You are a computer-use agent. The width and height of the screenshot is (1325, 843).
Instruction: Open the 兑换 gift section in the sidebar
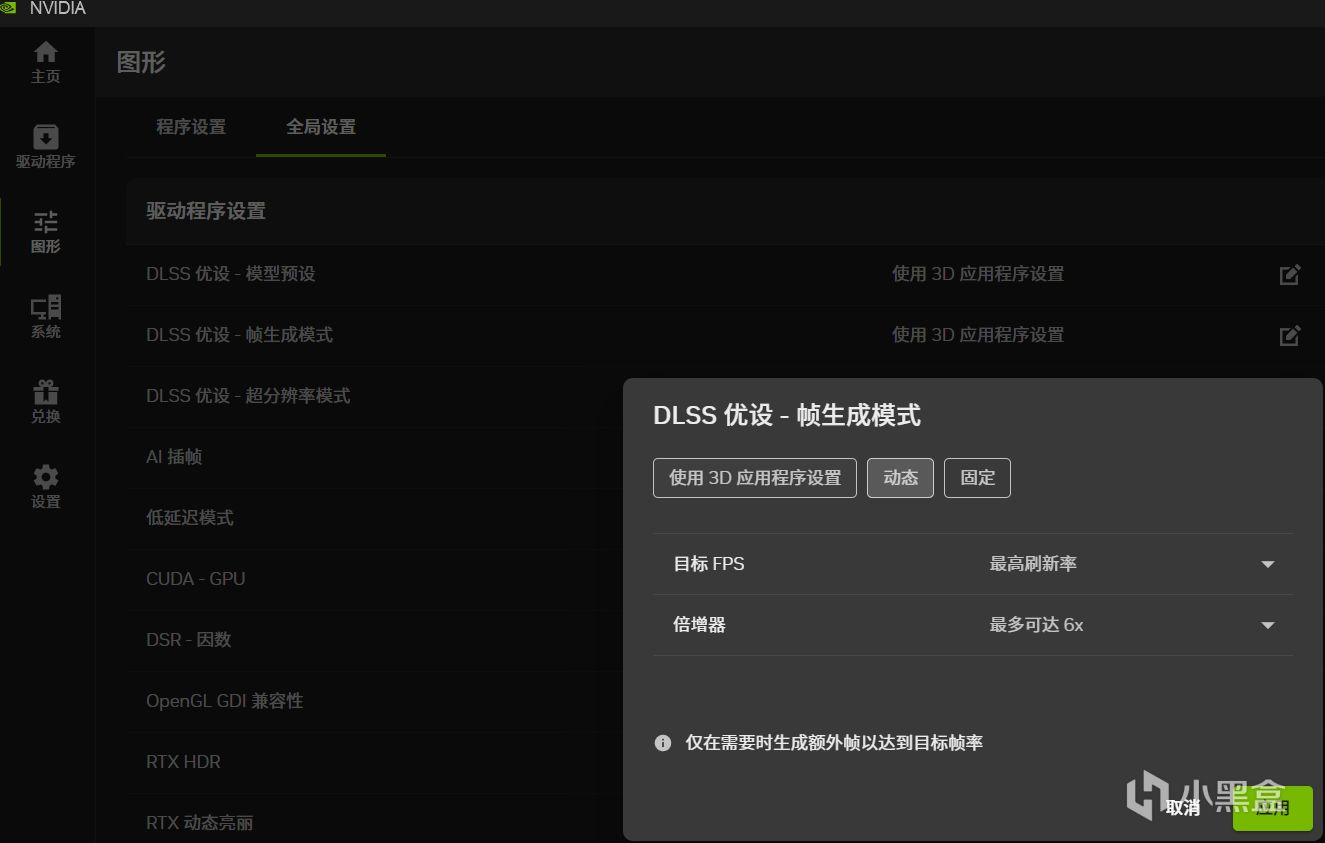pyautogui.click(x=46, y=402)
